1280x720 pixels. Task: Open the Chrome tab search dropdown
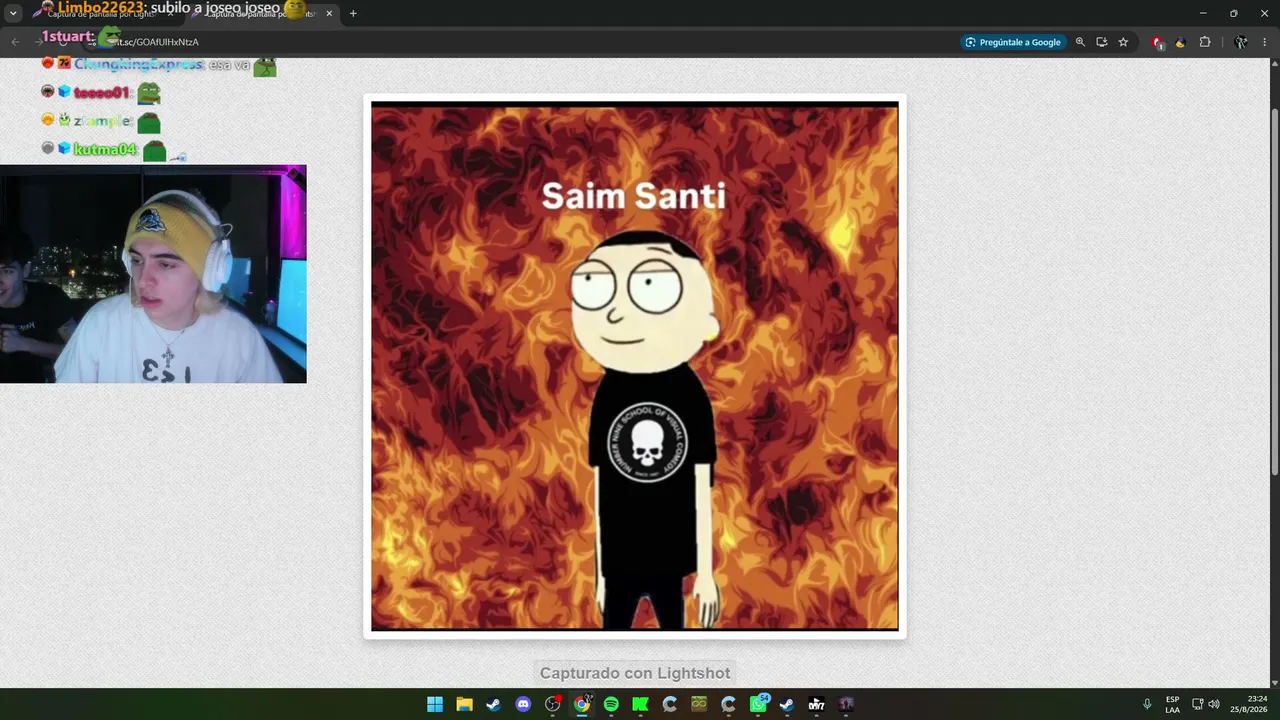coord(13,13)
